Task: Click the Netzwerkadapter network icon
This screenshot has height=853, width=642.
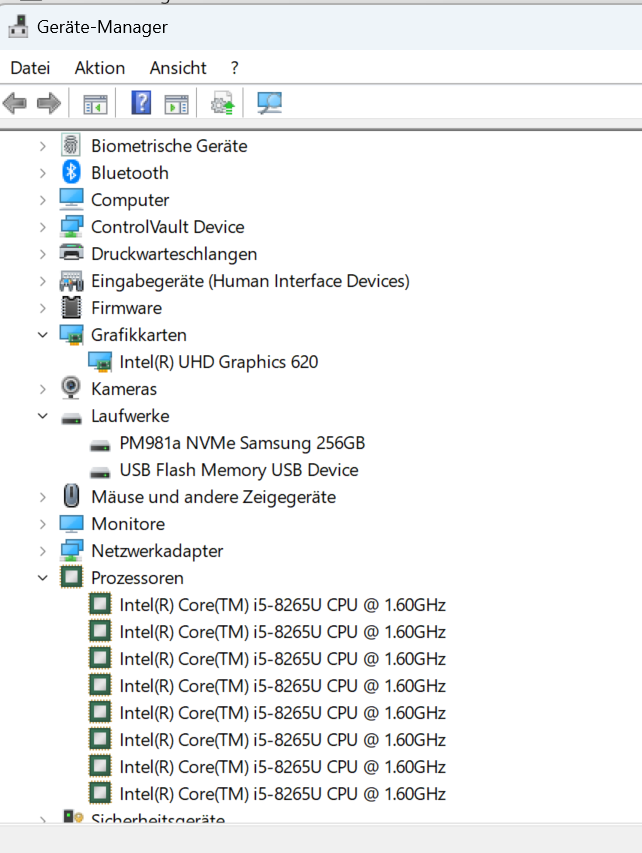Action: 71,551
